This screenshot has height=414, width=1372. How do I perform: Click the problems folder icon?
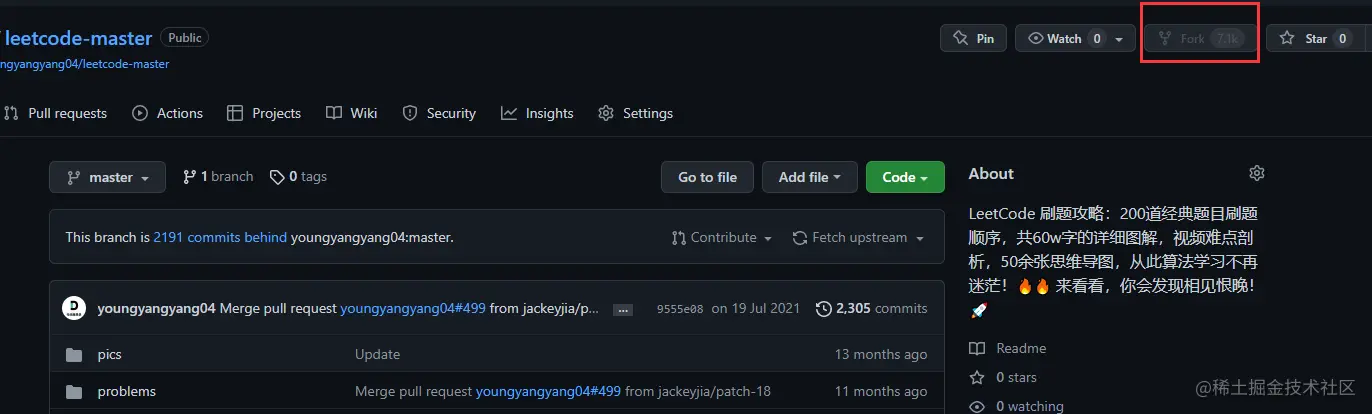(x=73, y=391)
